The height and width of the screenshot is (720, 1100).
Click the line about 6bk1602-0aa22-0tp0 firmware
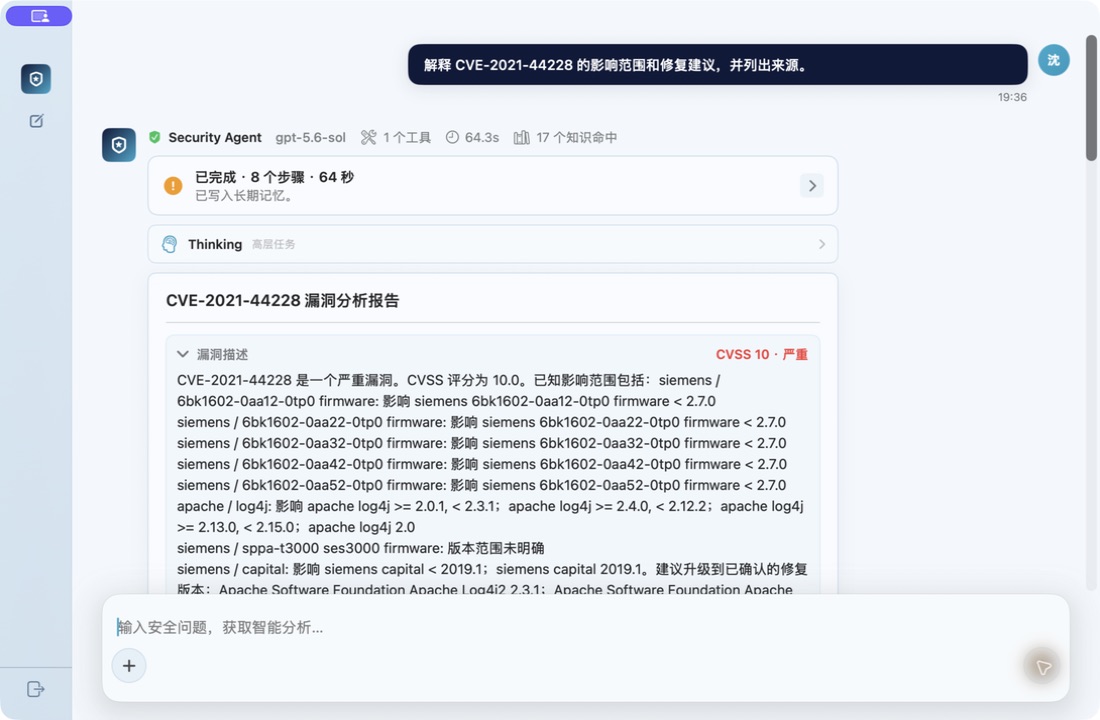pyautogui.click(x=481, y=422)
